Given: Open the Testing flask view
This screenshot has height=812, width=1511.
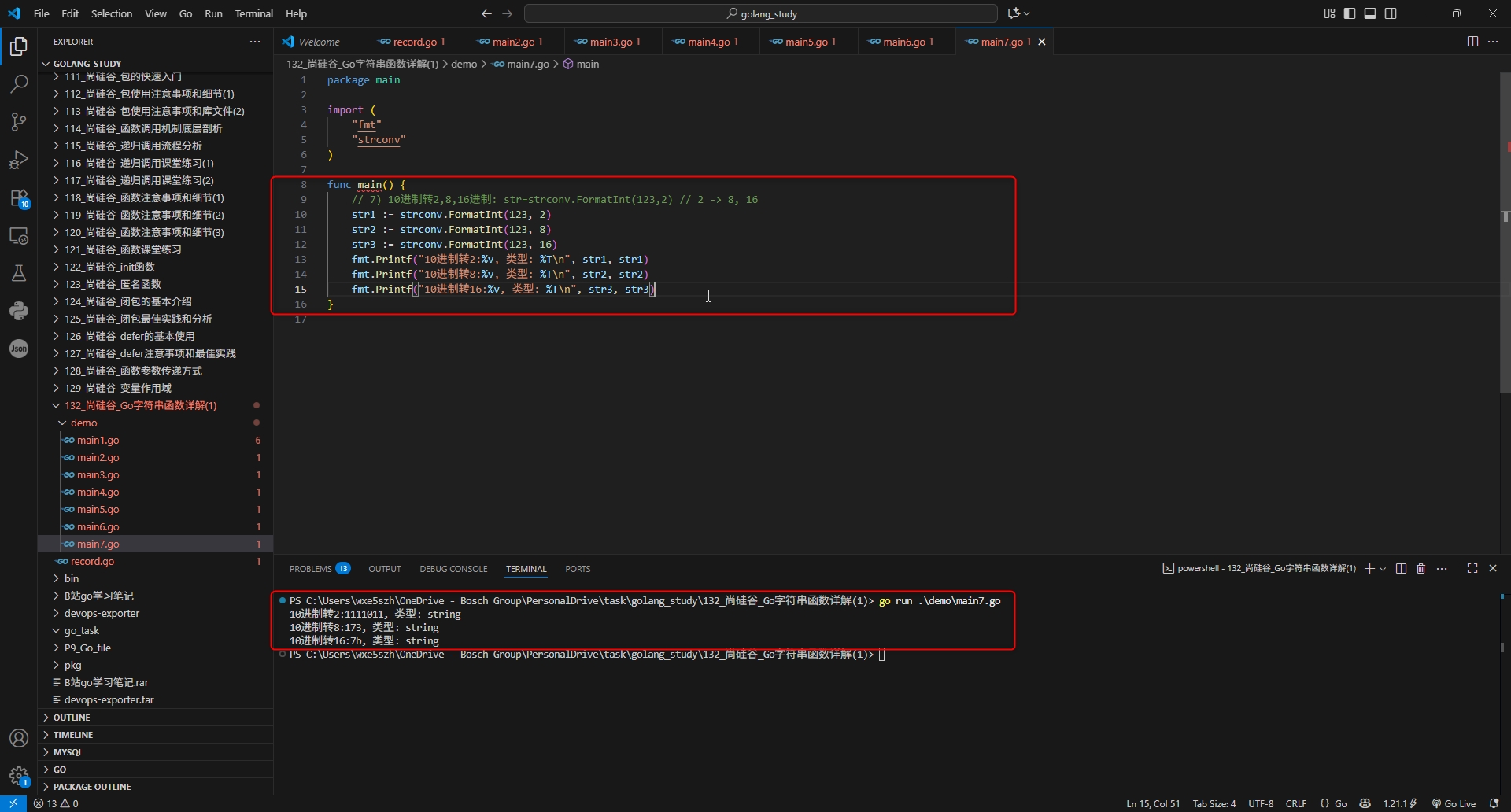Looking at the screenshot, I should 19,273.
